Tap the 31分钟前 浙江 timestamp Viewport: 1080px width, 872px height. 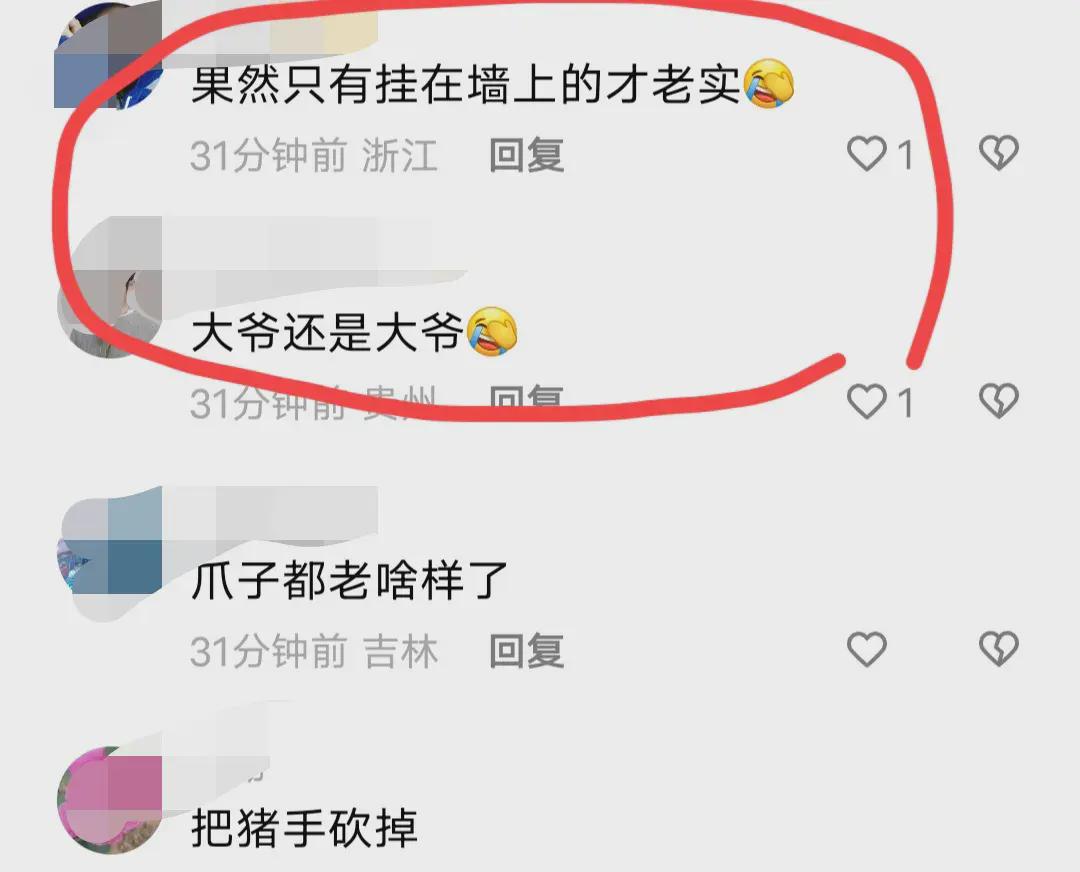pos(313,155)
